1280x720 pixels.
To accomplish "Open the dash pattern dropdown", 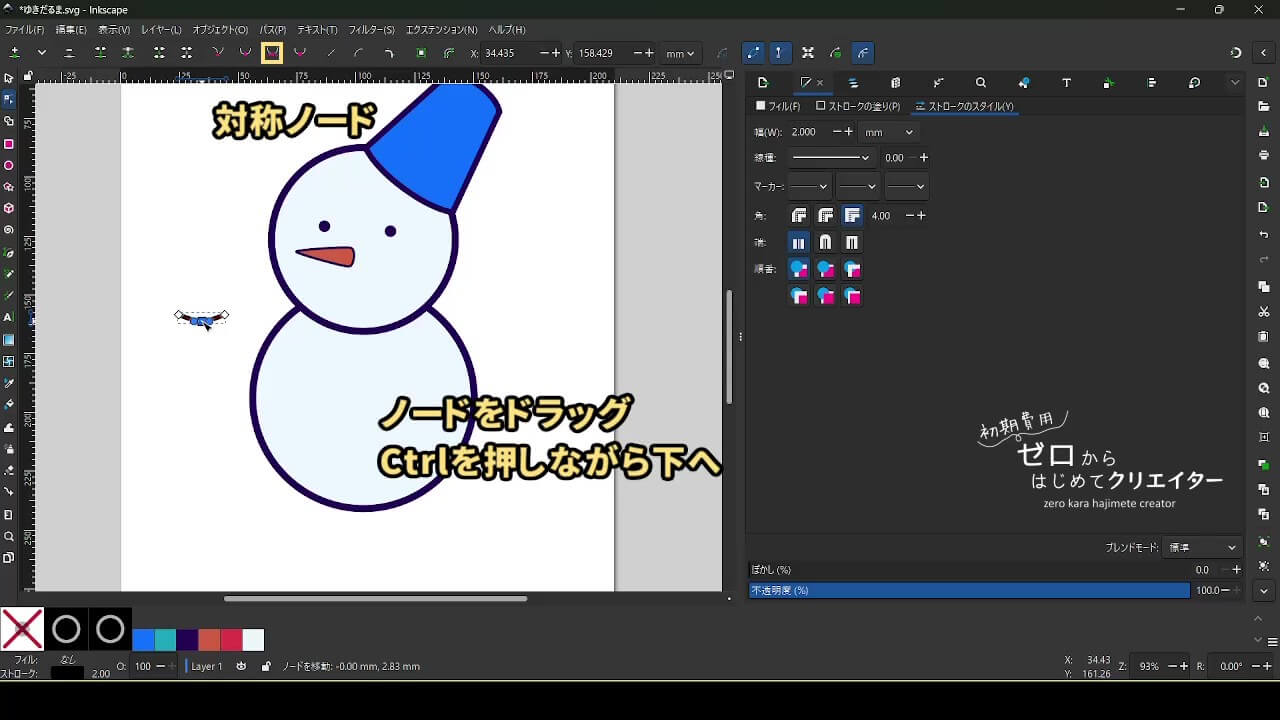I will [830, 158].
